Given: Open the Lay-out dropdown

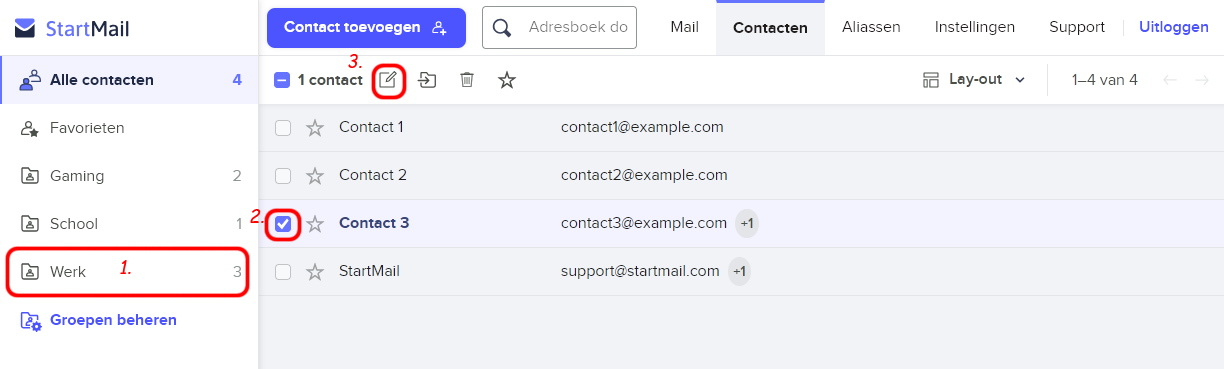Looking at the screenshot, I should (974, 80).
